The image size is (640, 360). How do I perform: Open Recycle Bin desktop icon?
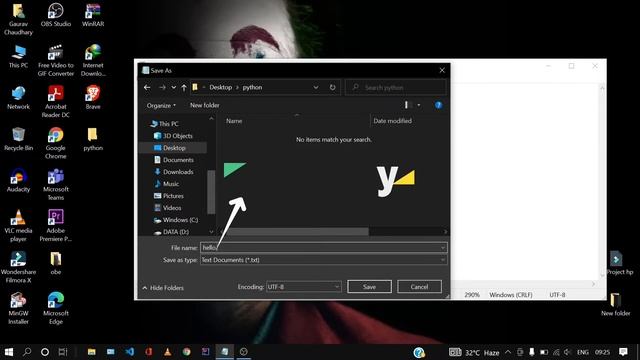pyautogui.click(x=18, y=139)
